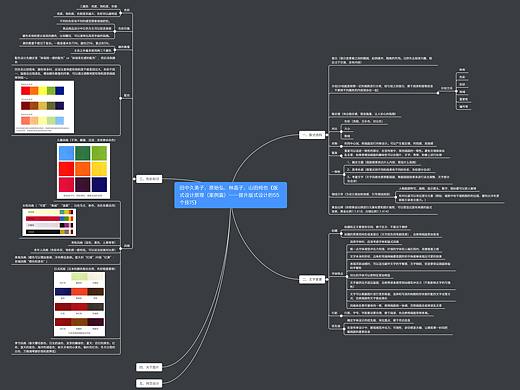
Task: Select the main branch node numbered 四
Action: click(149, 367)
